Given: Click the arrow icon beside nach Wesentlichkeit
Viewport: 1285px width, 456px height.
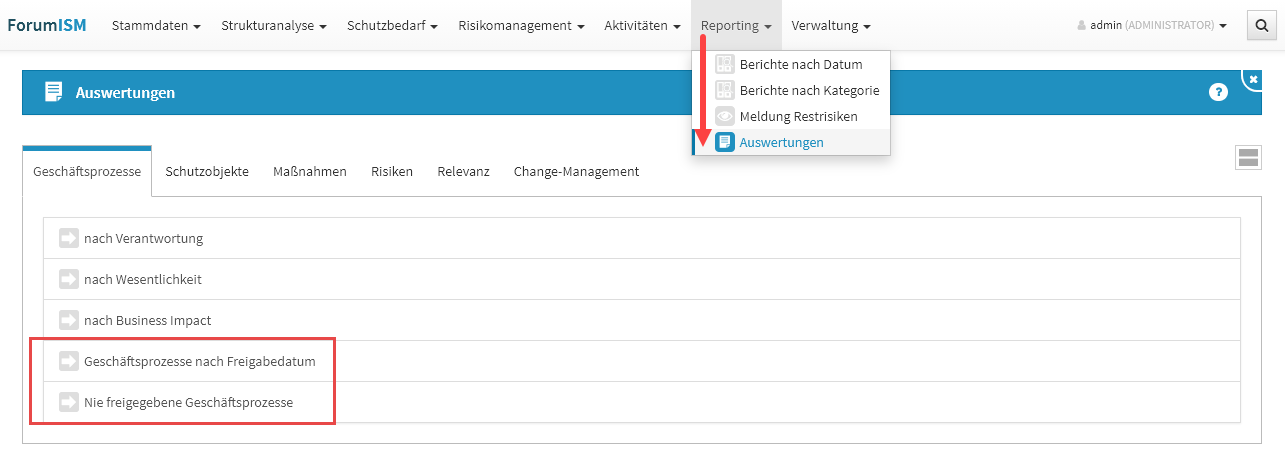Looking at the screenshot, I should click(69, 279).
